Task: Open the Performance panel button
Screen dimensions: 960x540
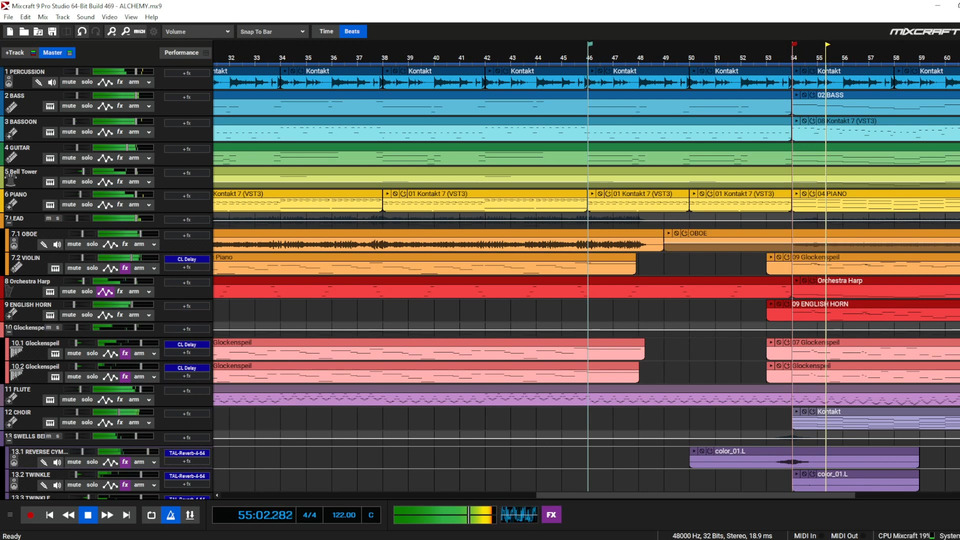Action: pos(181,53)
